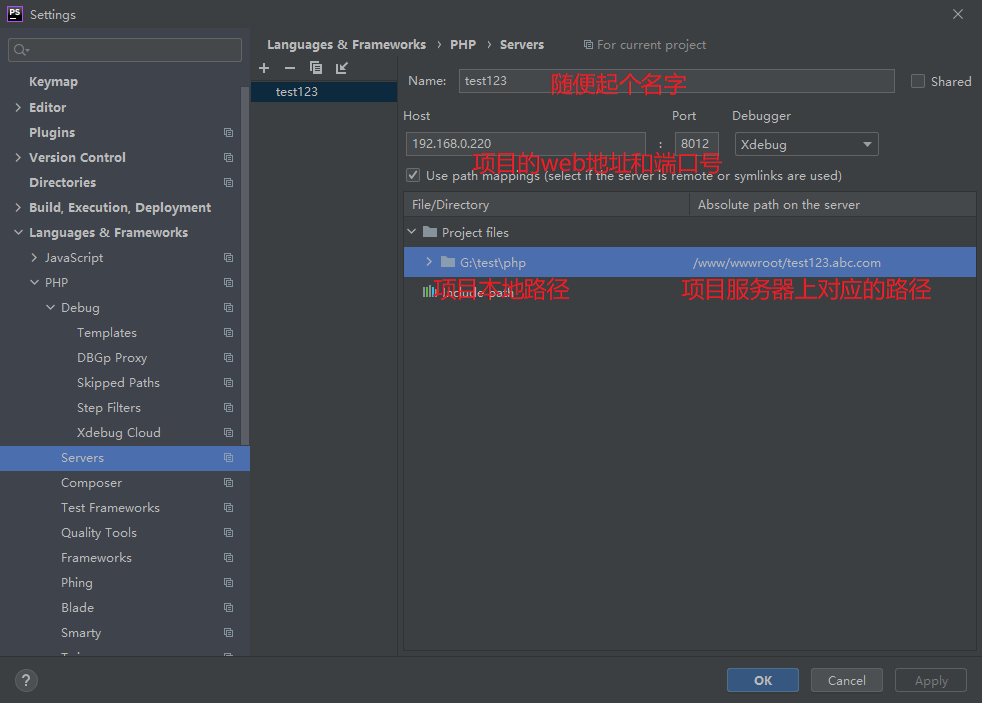Image resolution: width=982 pixels, height=703 pixels.
Task: Expand the Editor settings section
Action: pos(18,108)
